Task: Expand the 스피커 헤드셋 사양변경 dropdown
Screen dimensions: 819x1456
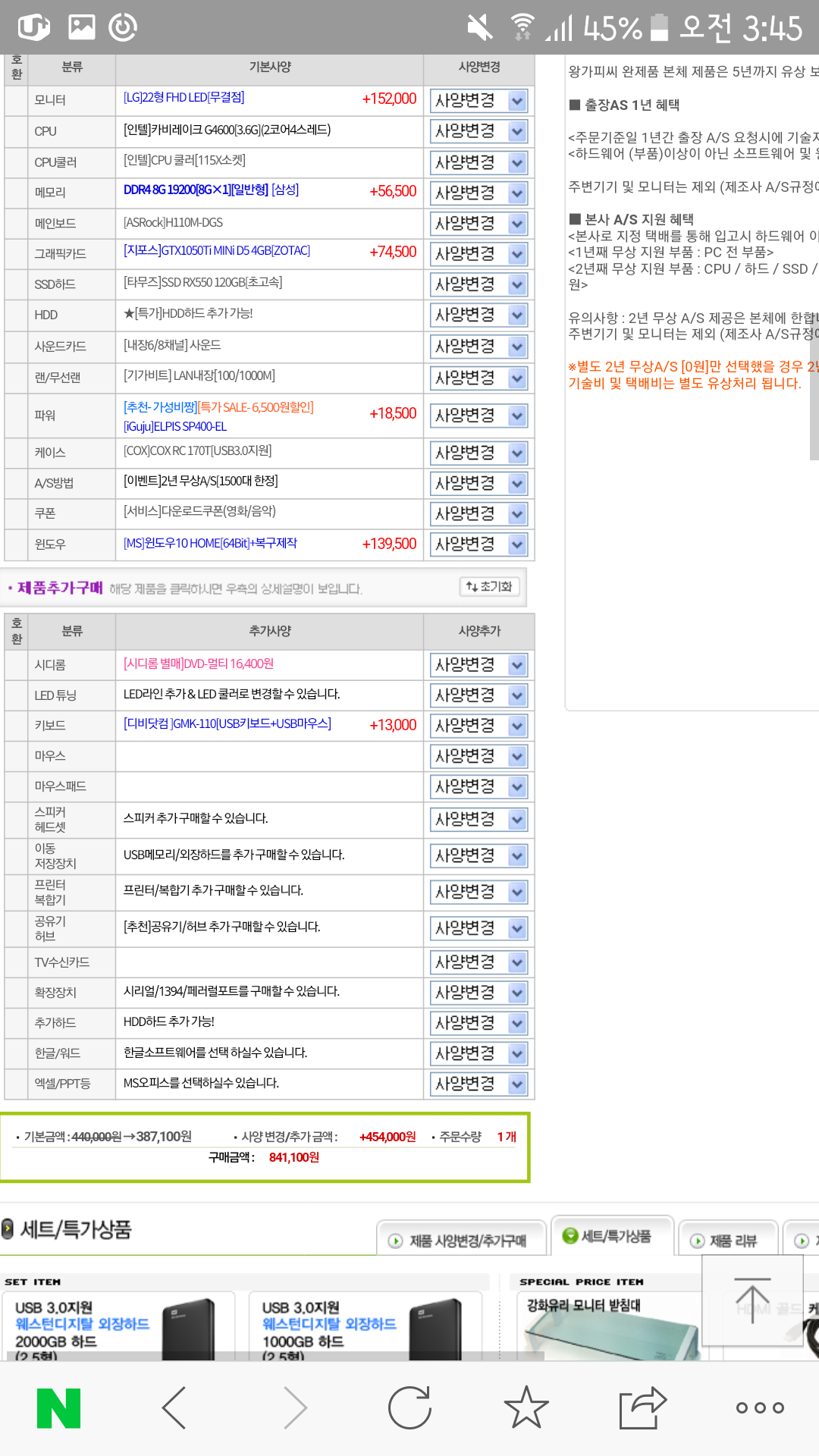Action: [x=479, y=820]
